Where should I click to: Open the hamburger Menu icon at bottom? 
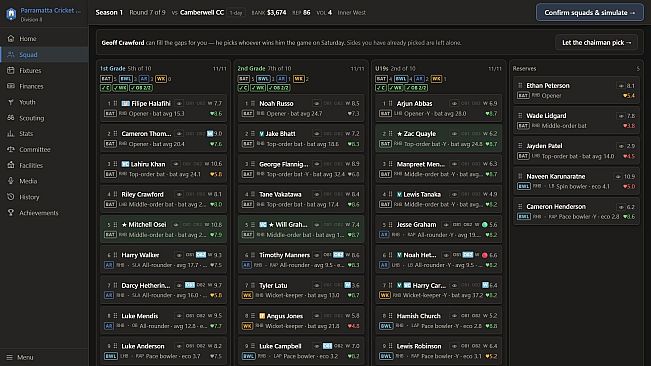(10, 357)
